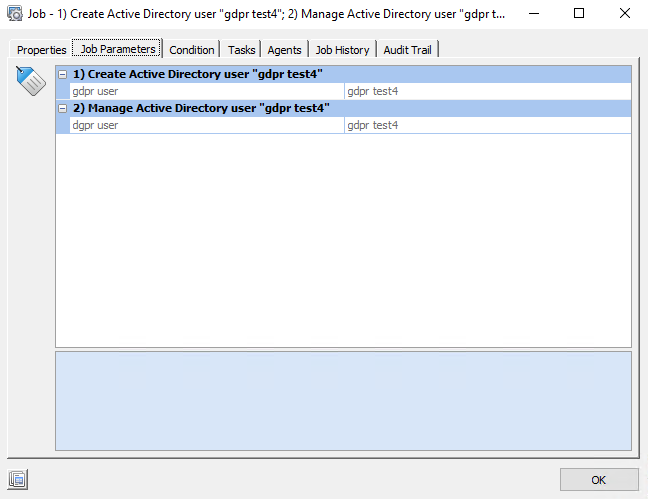Go to the Tasks tab
The image size is (648, 499).
tap(241, 50)
